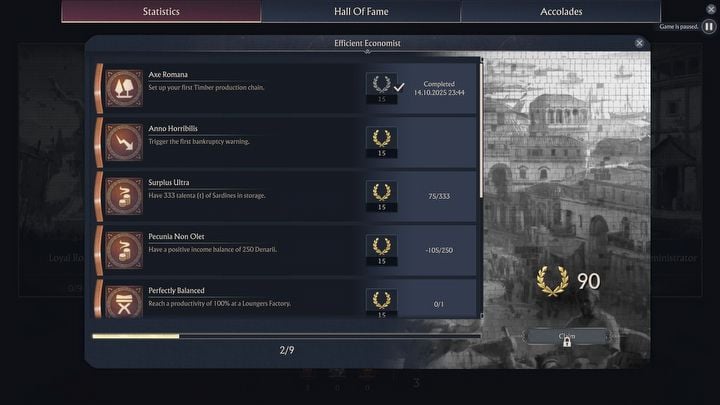Expand chevron below Efficient Economist title

pos(367,51)
